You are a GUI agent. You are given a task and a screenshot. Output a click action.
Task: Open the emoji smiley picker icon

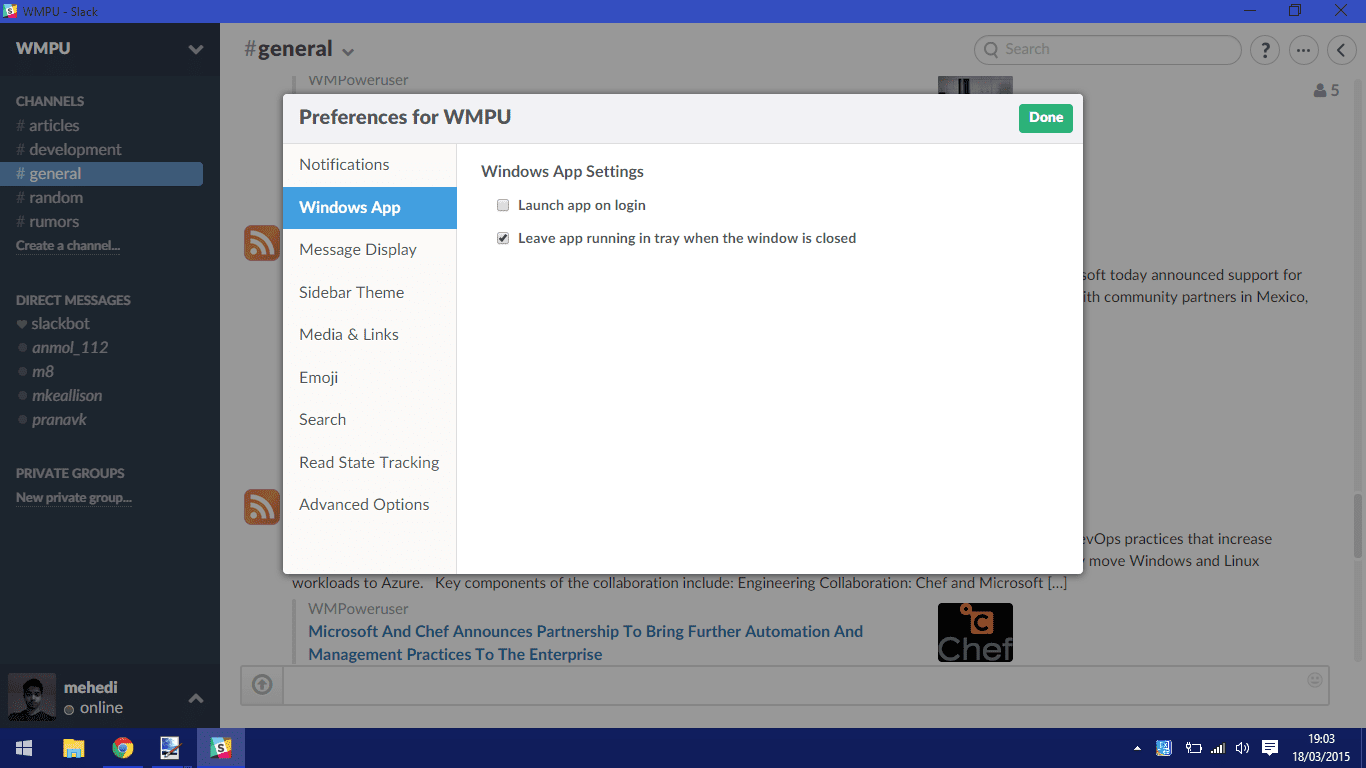(x=1314, y=679)
